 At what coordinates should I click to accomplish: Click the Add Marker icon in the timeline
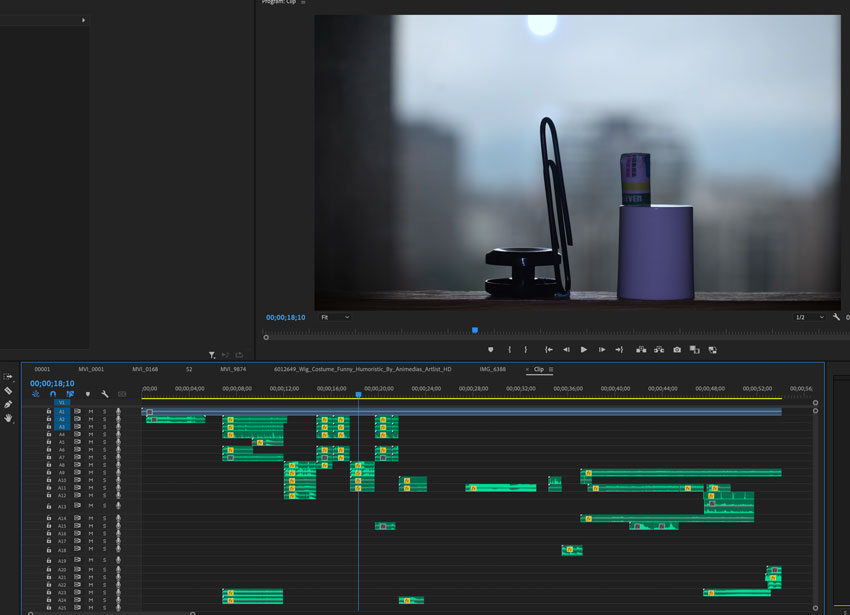87,394
